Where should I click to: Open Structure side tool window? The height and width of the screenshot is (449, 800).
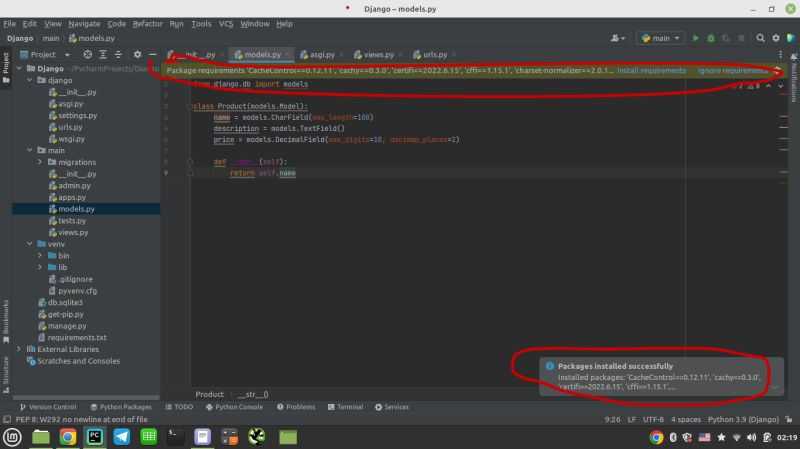(x=6, y=375)
